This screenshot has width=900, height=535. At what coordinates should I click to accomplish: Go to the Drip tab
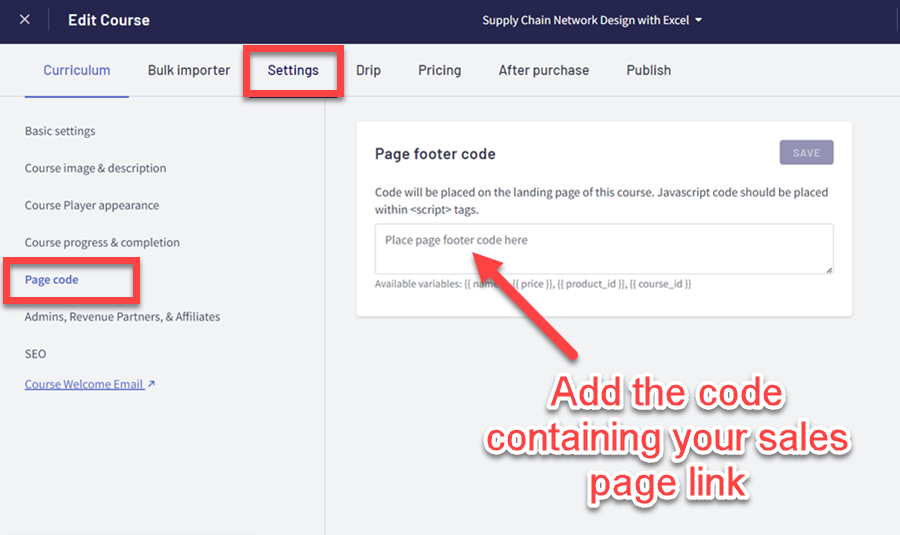click(368, 70)
